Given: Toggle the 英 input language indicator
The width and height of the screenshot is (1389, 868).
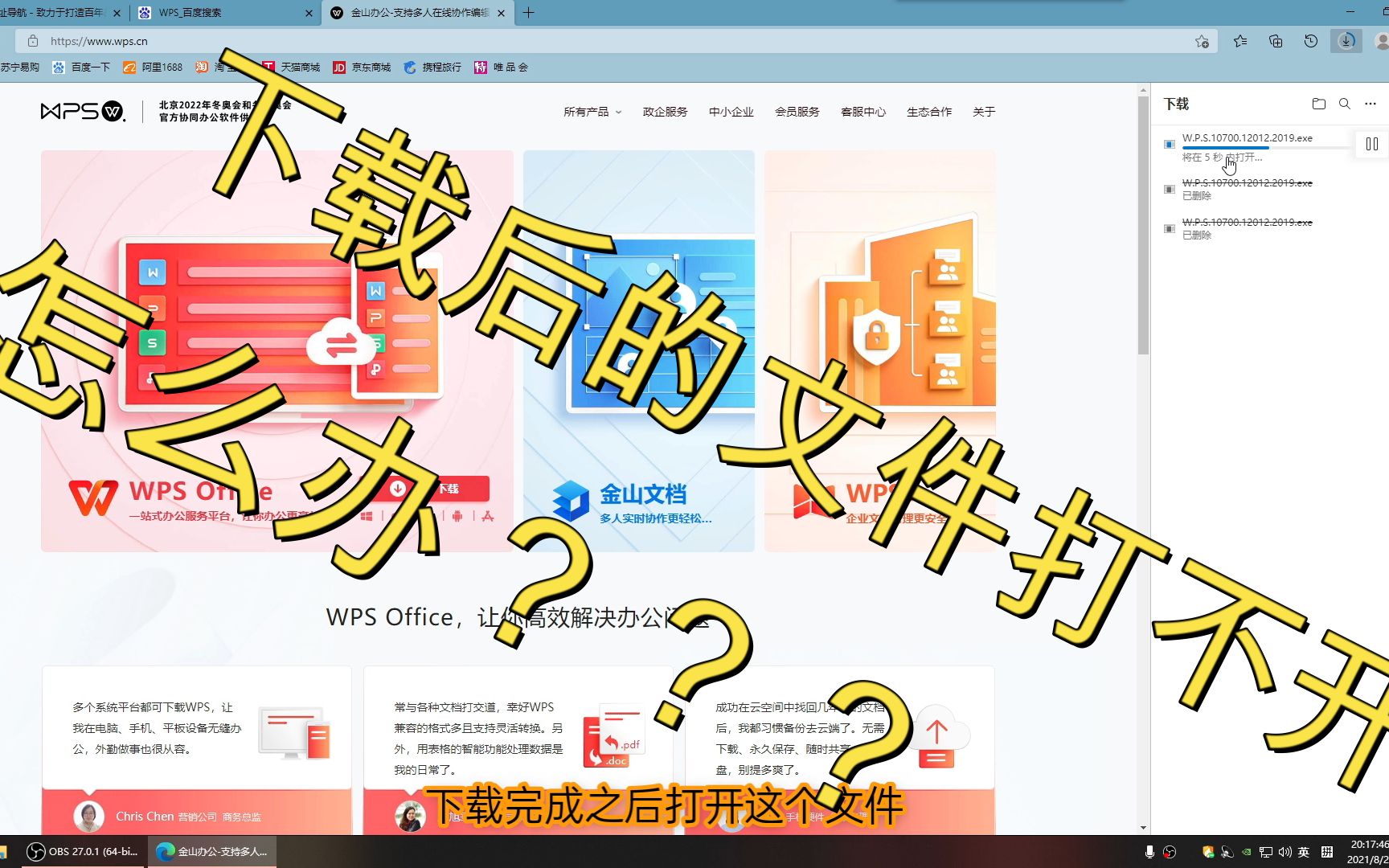Looking at the screenshot, I should click(1304, 852).
